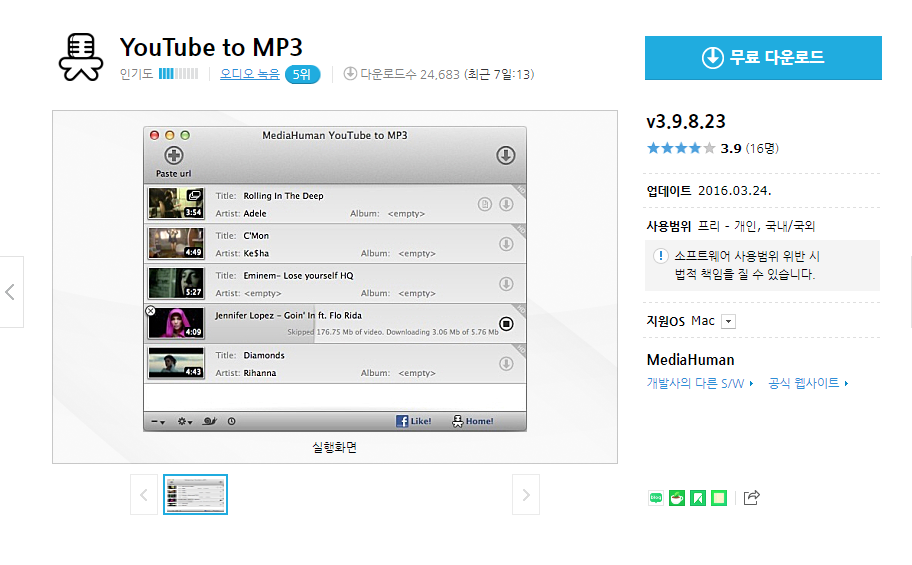Viewport: 912px width, 565px height.
Task: Click the Rolling In The Deep video thumbnail
Action: coord(176,202)
